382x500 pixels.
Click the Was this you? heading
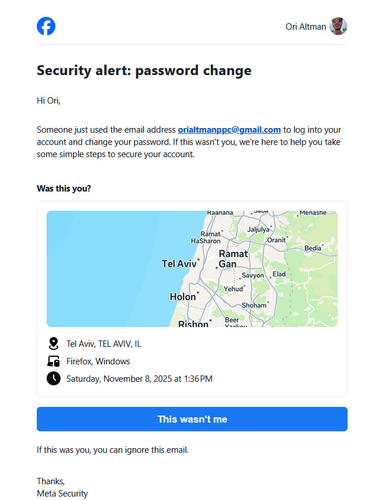[64, 189]
